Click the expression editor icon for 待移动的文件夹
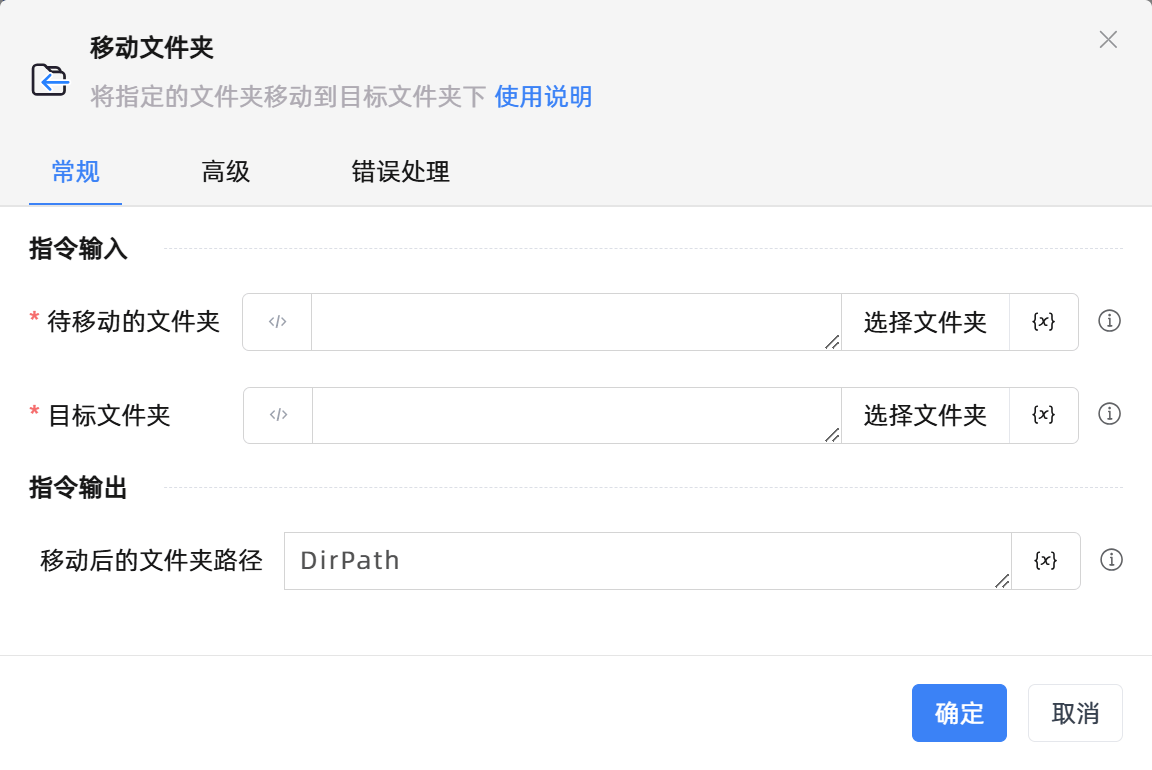The height and width of the screenshot is (770, 1152). (x=277, y=321)
